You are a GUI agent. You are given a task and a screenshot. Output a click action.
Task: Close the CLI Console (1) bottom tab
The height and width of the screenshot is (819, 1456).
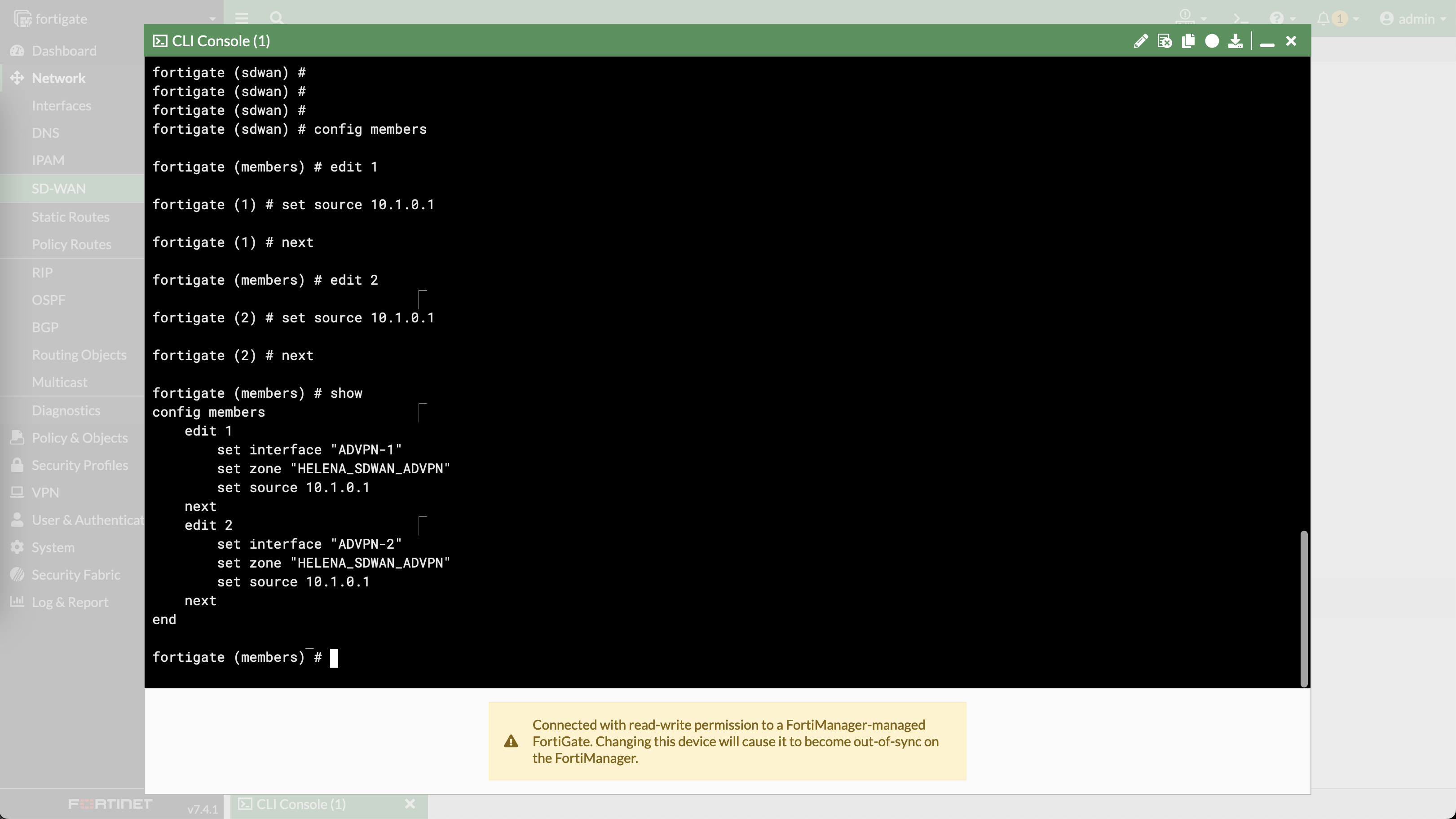click(x=410, y=804)
